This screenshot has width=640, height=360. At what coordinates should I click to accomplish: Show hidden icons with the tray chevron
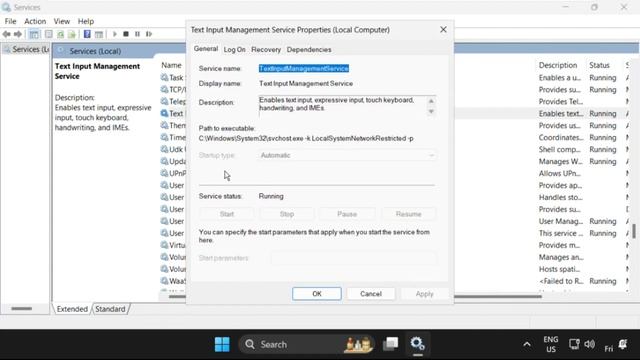coord(527,344)
